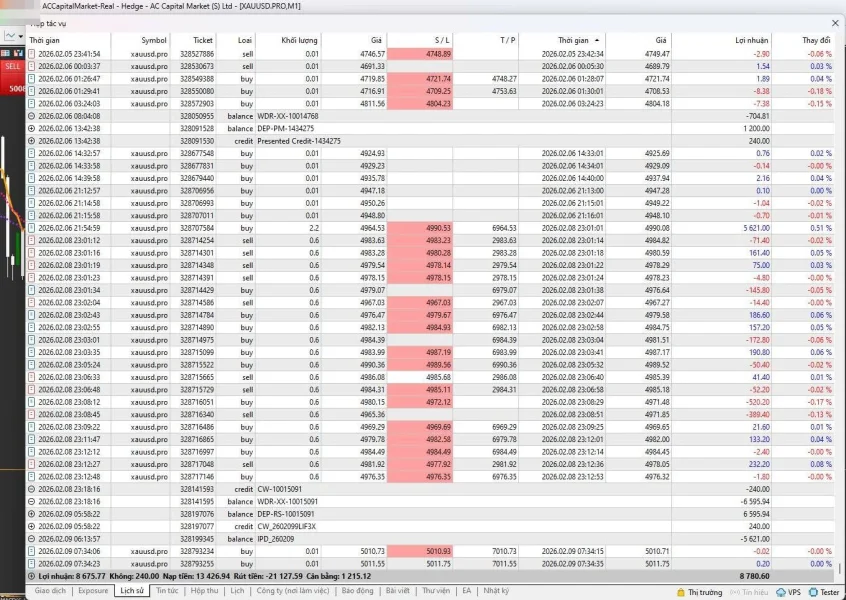846x600 pixels.
Task: Click the Tín hiệu signal indicator
Action: [749, 592]
